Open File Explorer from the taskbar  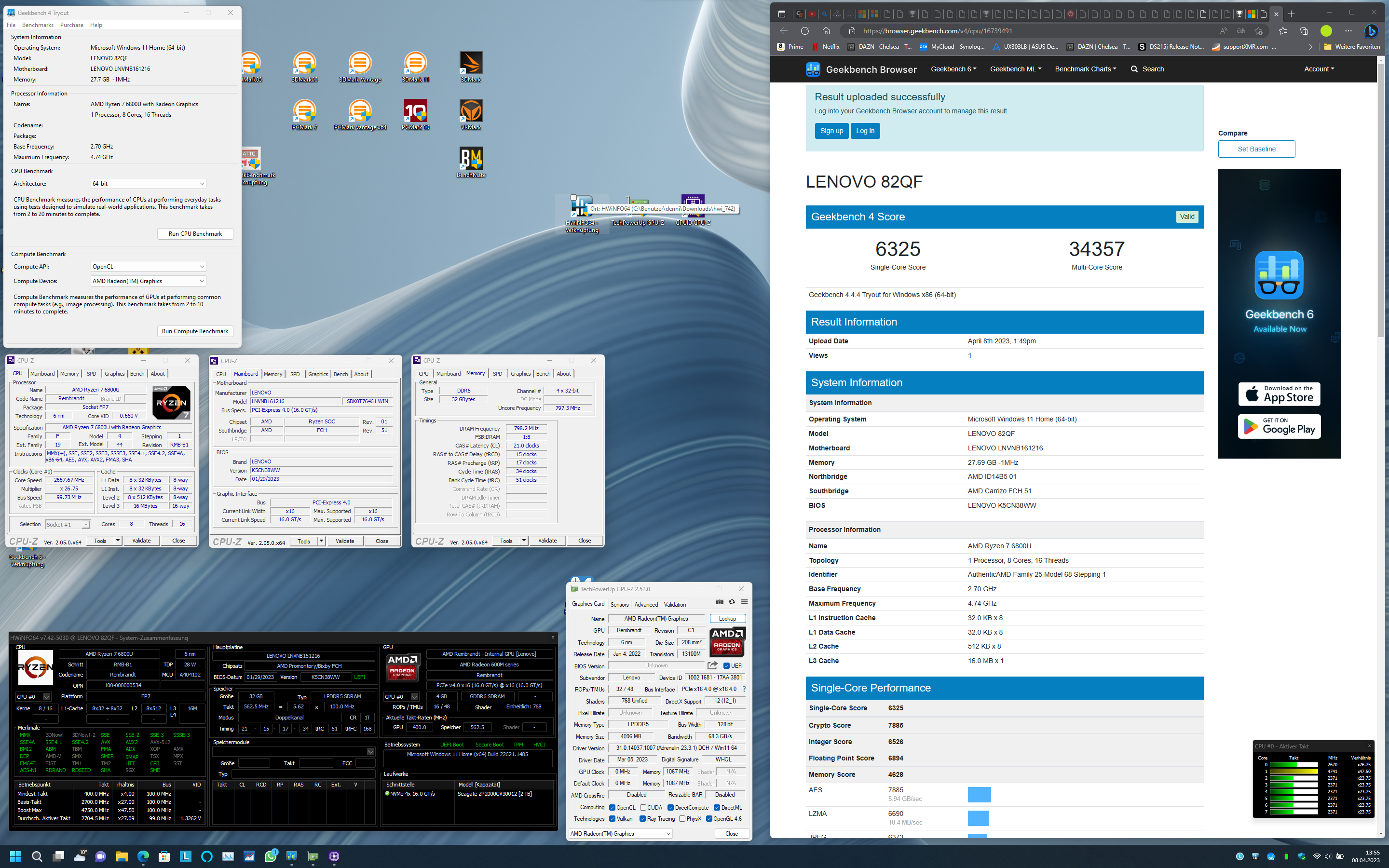pos(122,856)
